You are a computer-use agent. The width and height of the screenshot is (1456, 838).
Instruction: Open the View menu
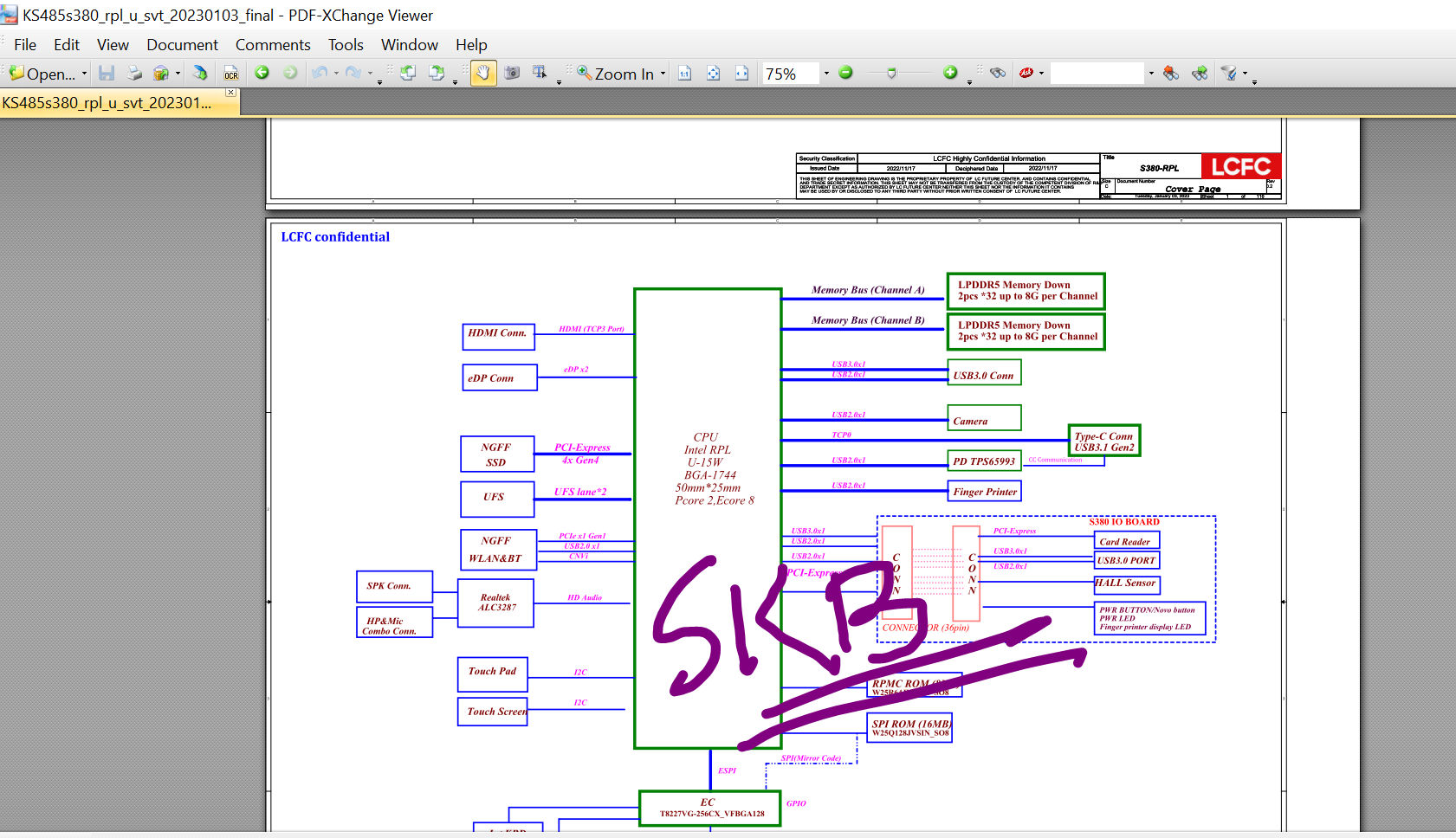[x=113, y=45]
